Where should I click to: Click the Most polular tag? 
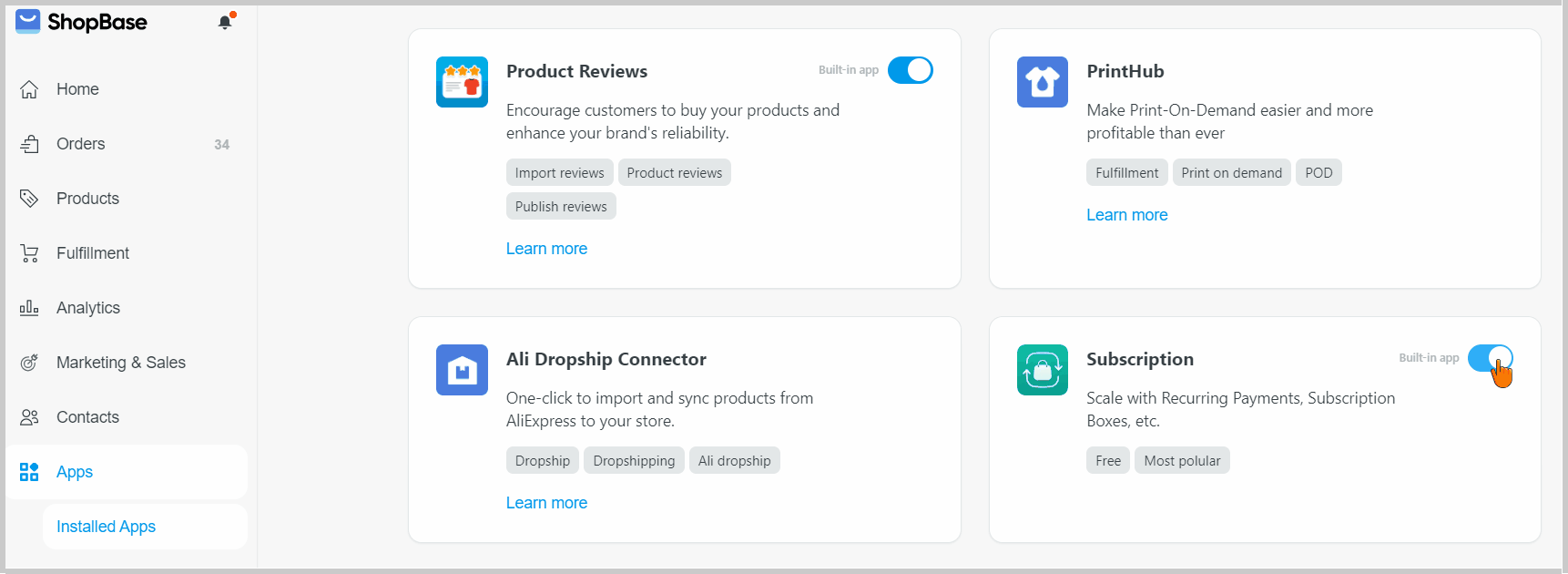[x=1182, y=461]
